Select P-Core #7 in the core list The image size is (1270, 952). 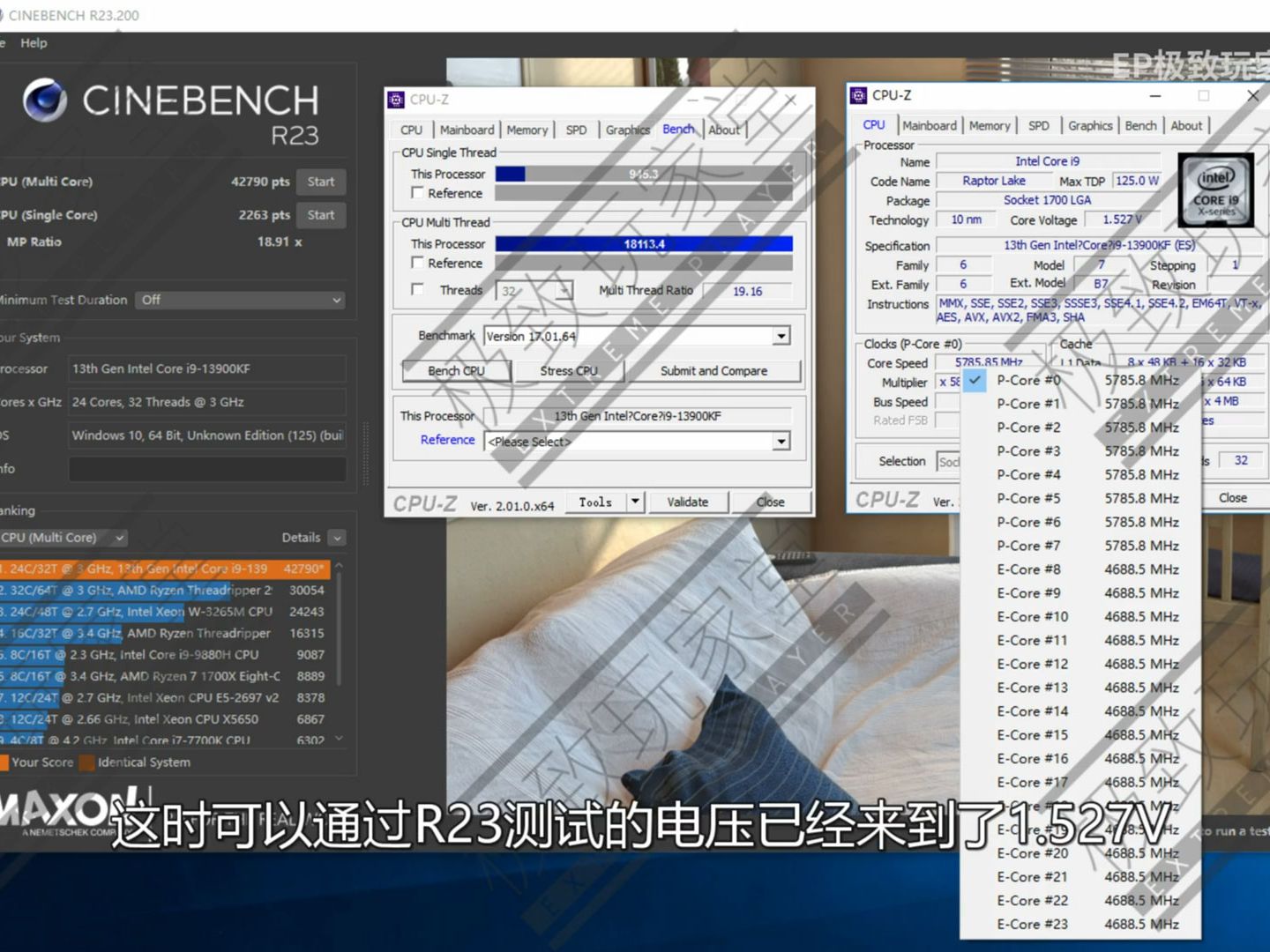[x=1080, y=546]
